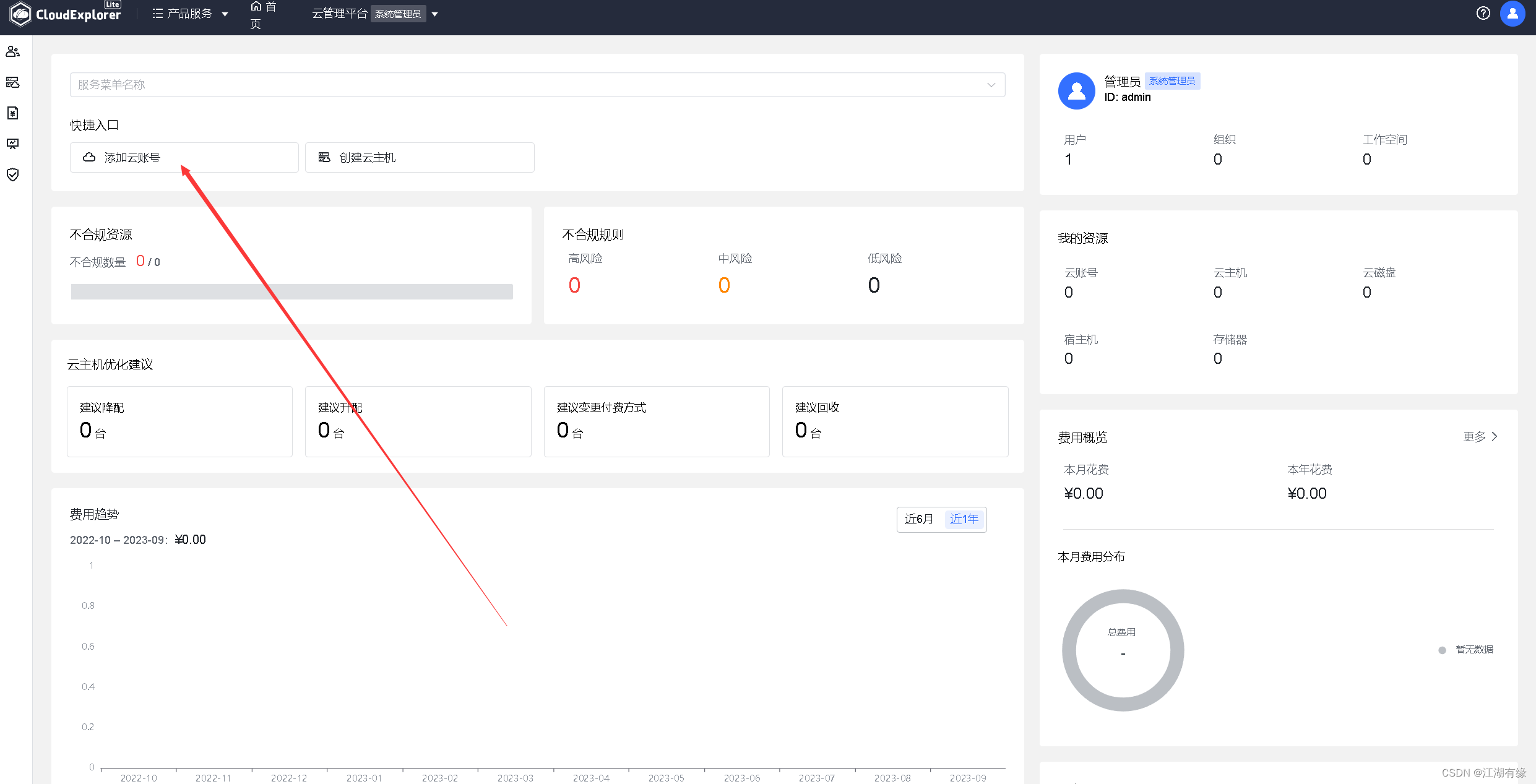
Task: Click the 云主机 resource count
Action: point(1218,293)
